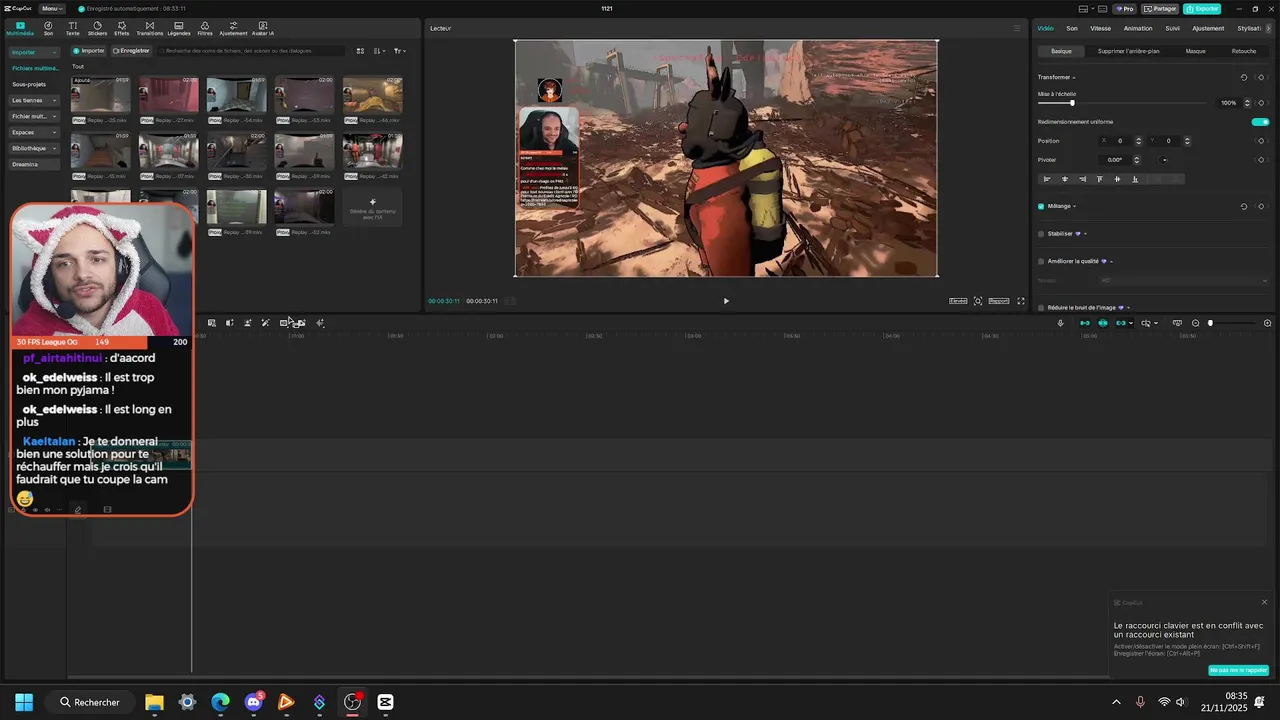Open the Effets panel
The image size is (1280, 720).
[x=122, y=28]
